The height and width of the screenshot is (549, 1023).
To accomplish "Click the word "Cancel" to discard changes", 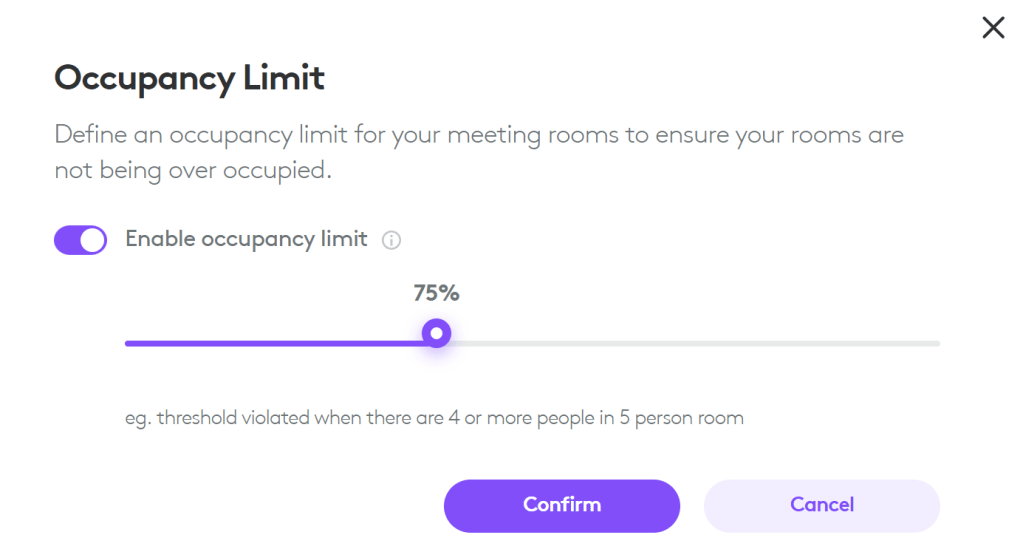I will pyautogui.click(x=822, y=505).
